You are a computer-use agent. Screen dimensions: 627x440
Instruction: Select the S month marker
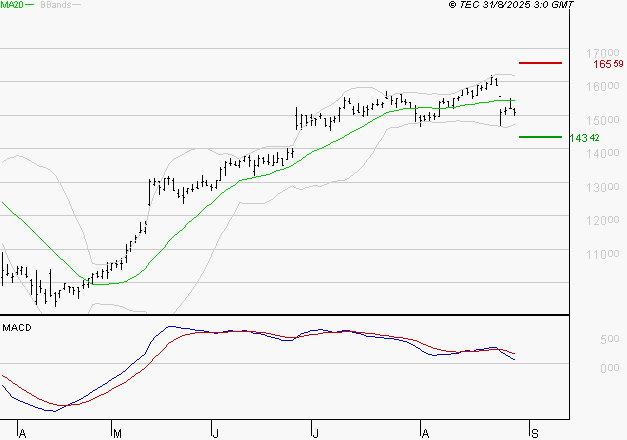[x=535, y=433]
